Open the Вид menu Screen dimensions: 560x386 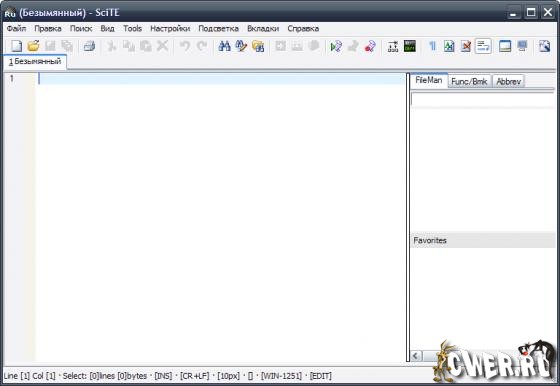(108, 29)
